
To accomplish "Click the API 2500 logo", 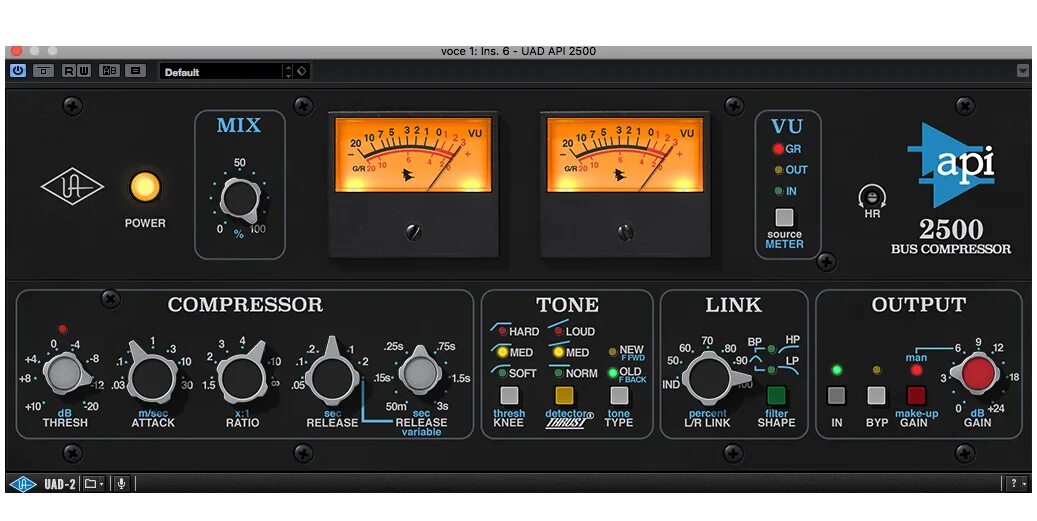I will click(952, 165).
